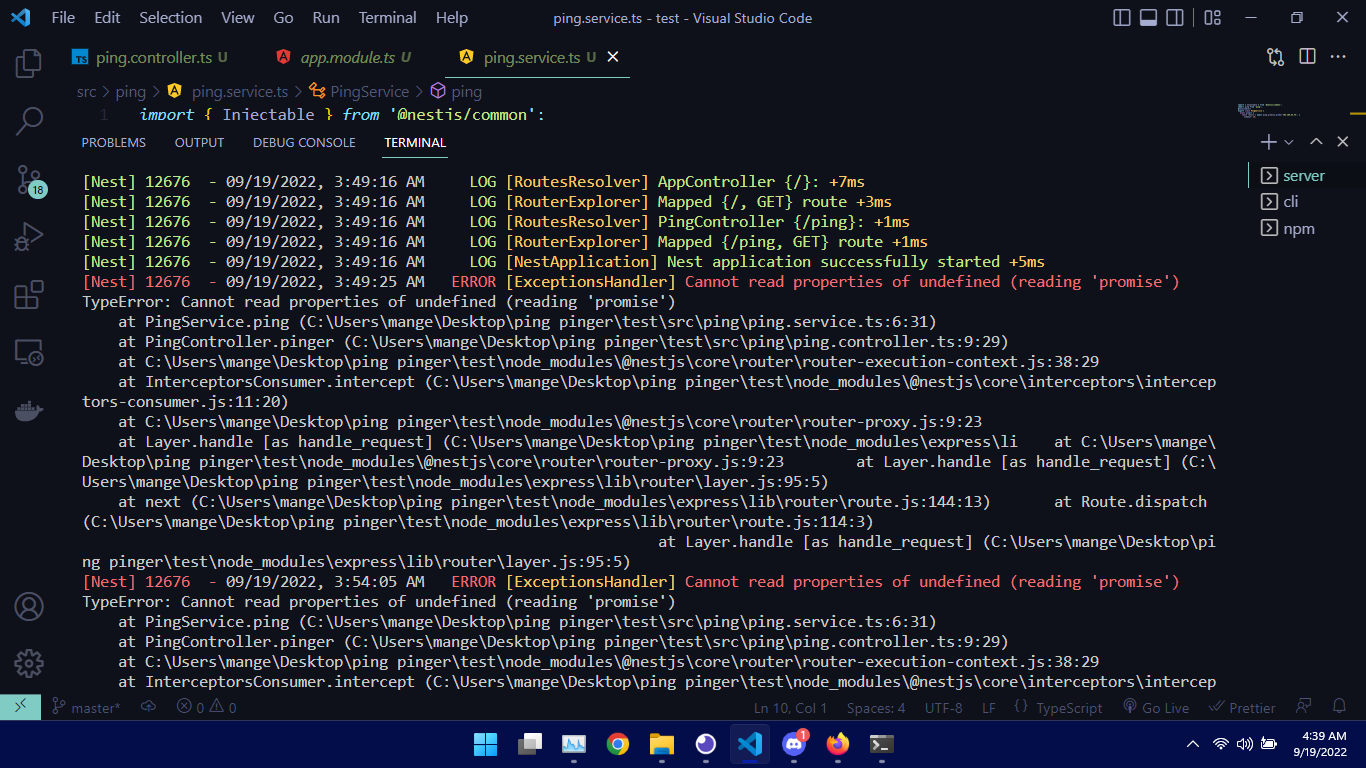Split the editor to the right
Screen dimensions: 1366x768
(1307, 57)
